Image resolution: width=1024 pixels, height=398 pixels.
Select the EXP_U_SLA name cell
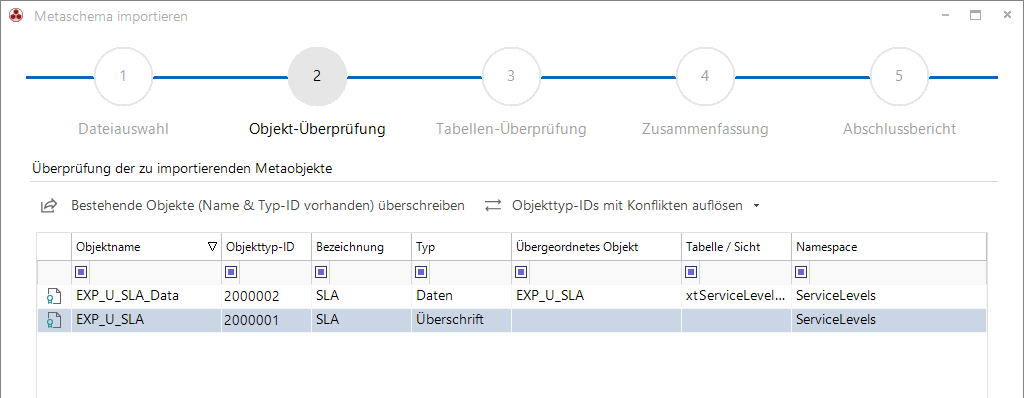(x=146, y=320)
